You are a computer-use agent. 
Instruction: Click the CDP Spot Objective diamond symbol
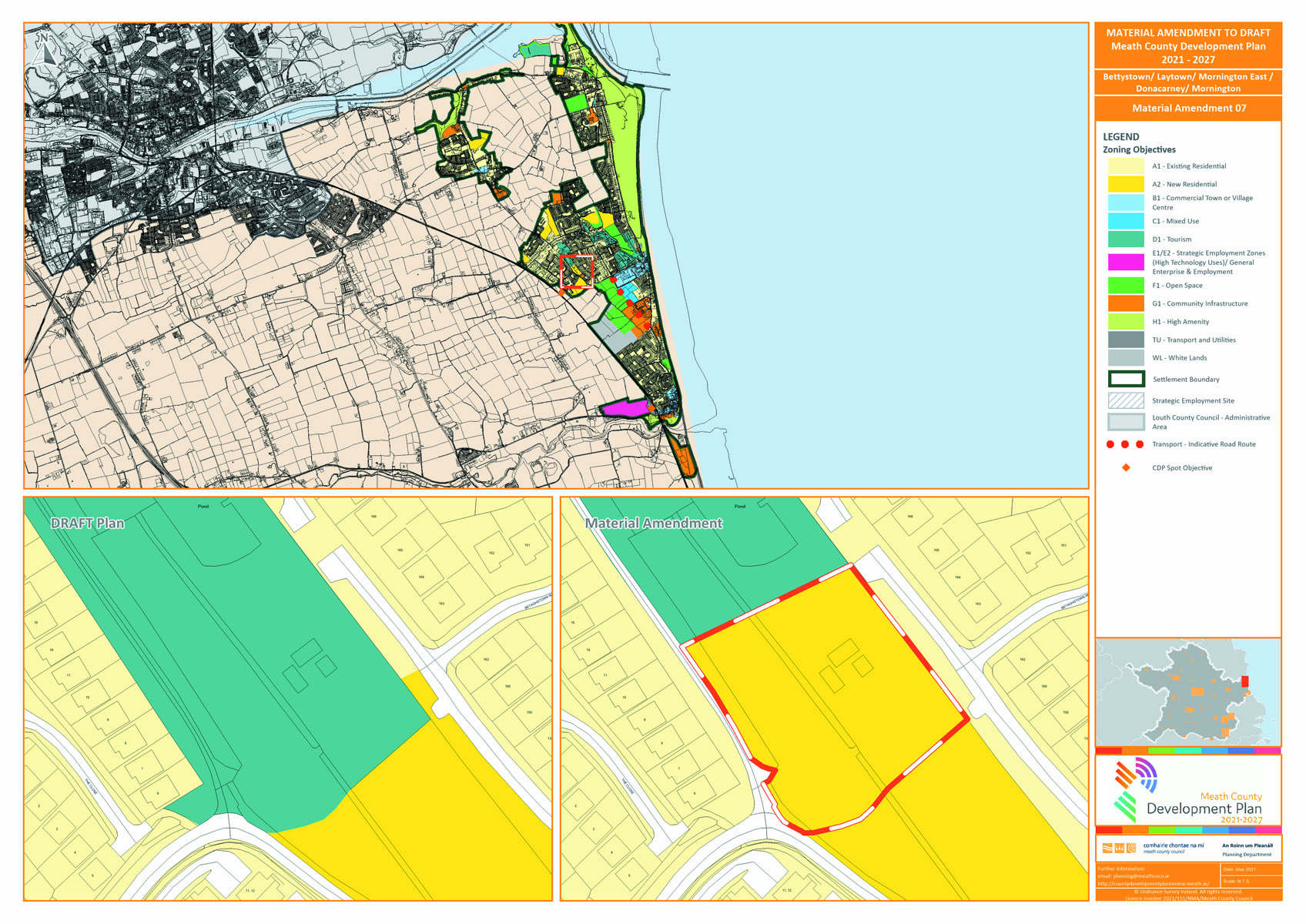(x=1126, y=468)
